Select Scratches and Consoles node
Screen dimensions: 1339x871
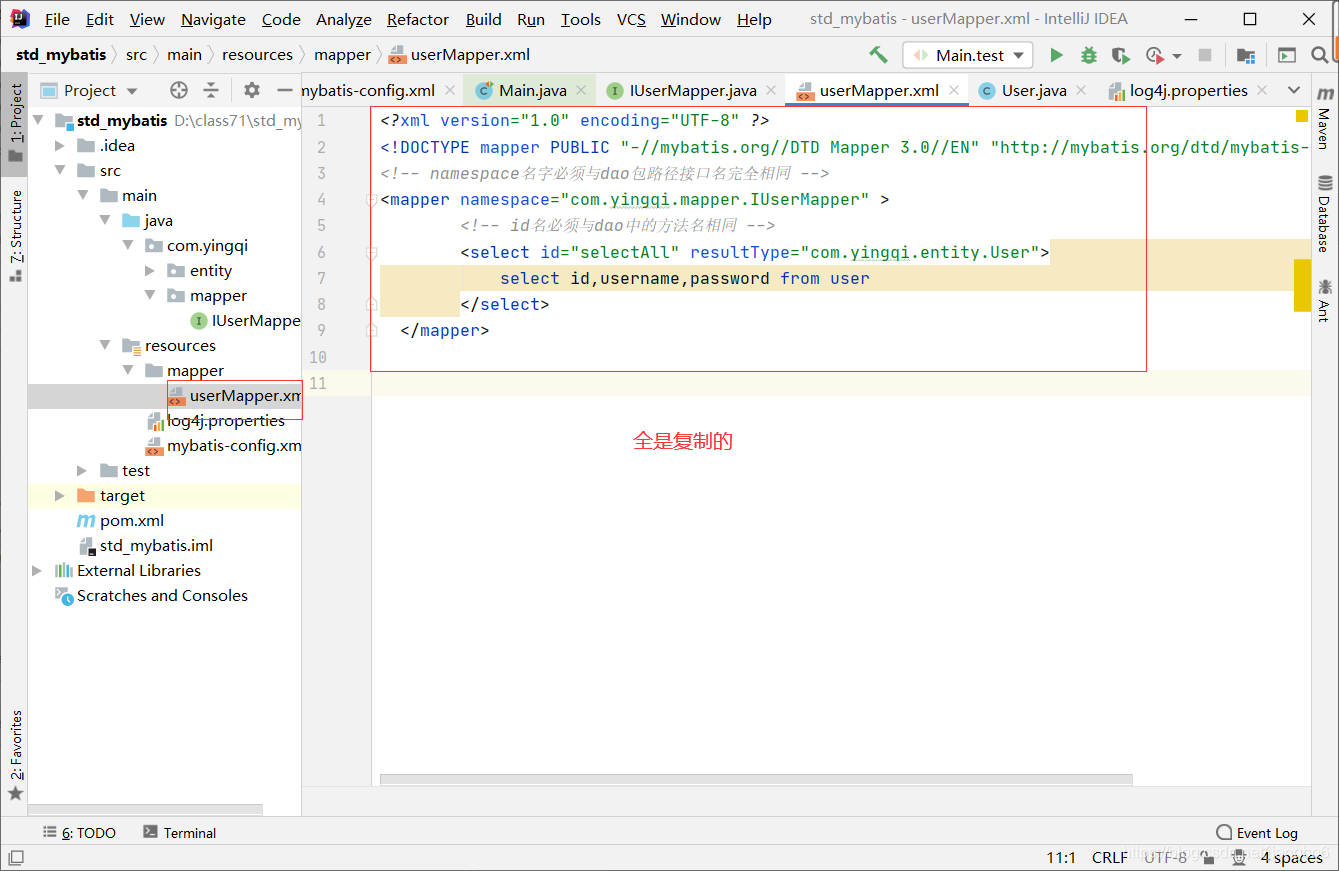(151, 596)
